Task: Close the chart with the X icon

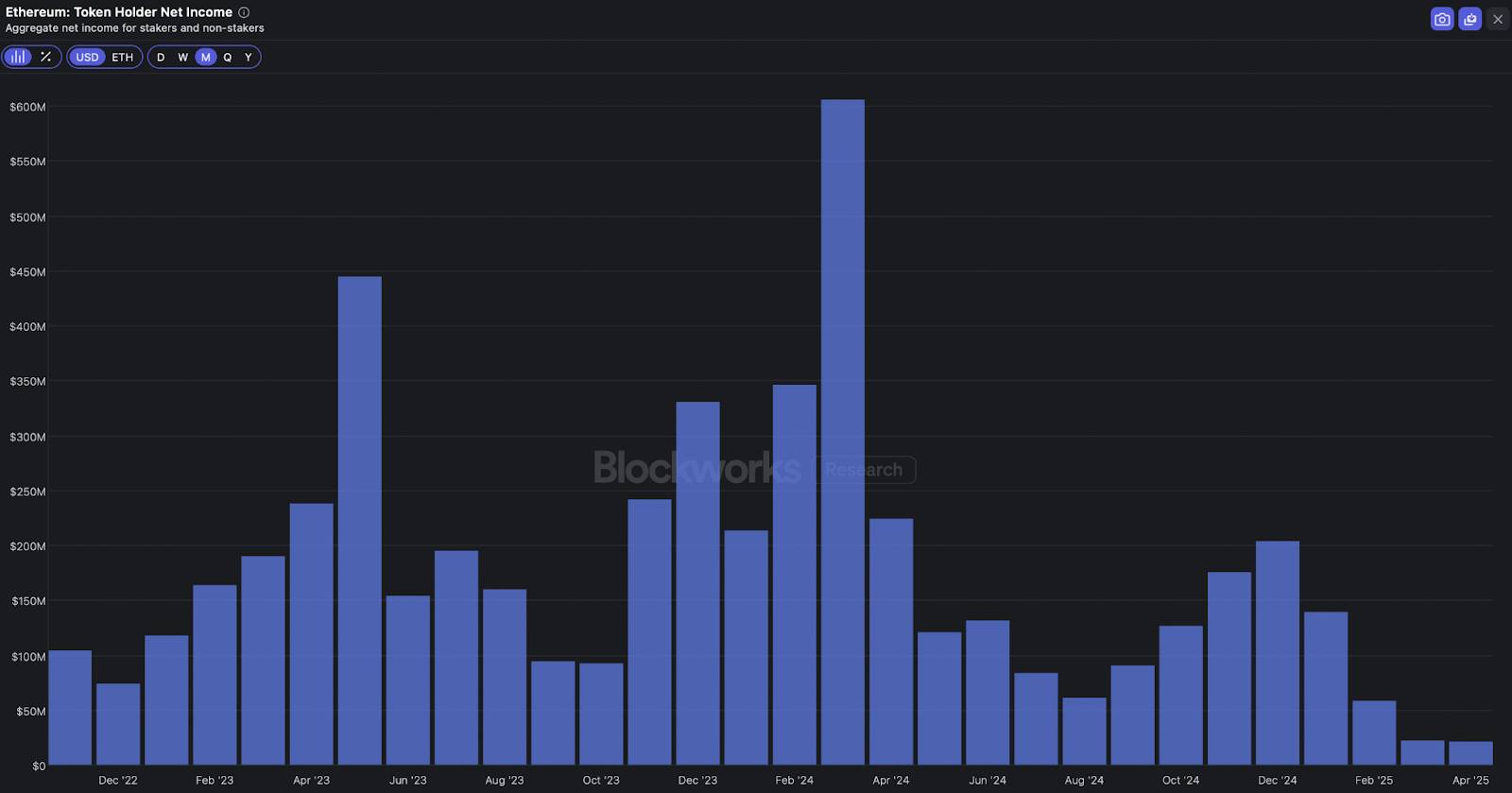Action: pyautogui.click(x=1498, y=19)
